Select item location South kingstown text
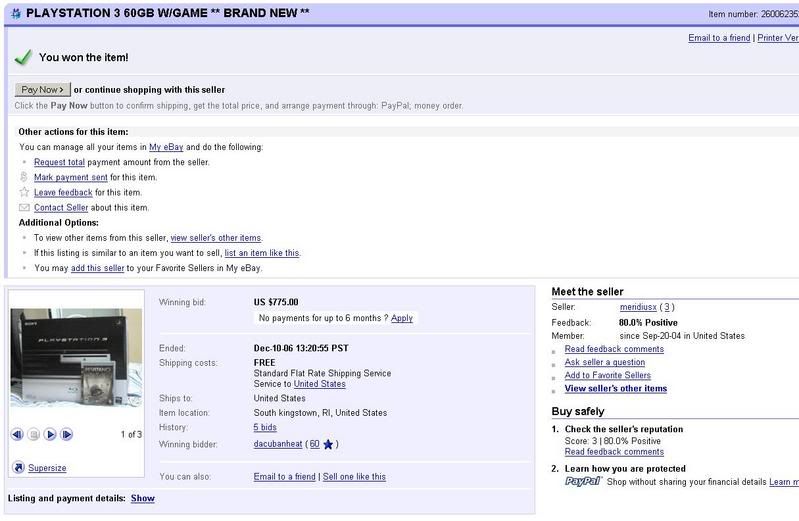 coord(320,413)
